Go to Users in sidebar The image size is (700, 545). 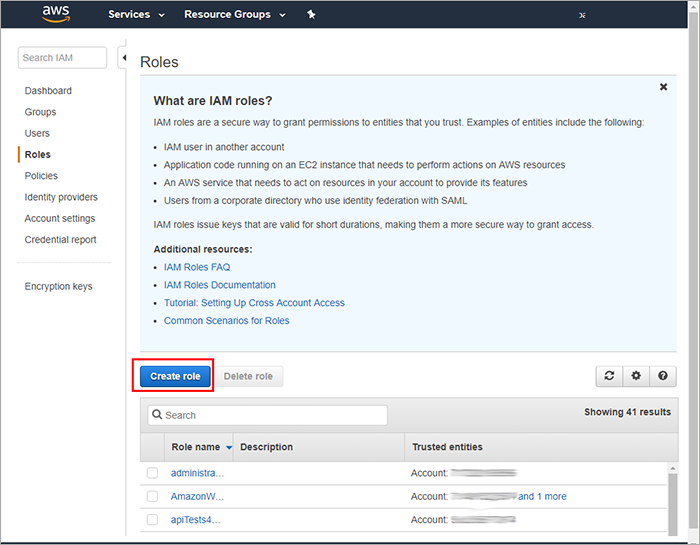37,133
